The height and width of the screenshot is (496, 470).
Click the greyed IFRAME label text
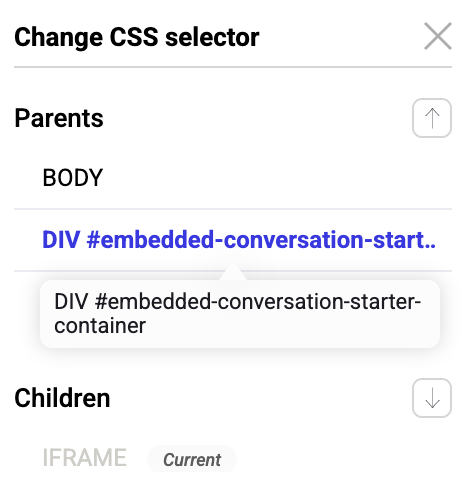(x=85, y=458)
